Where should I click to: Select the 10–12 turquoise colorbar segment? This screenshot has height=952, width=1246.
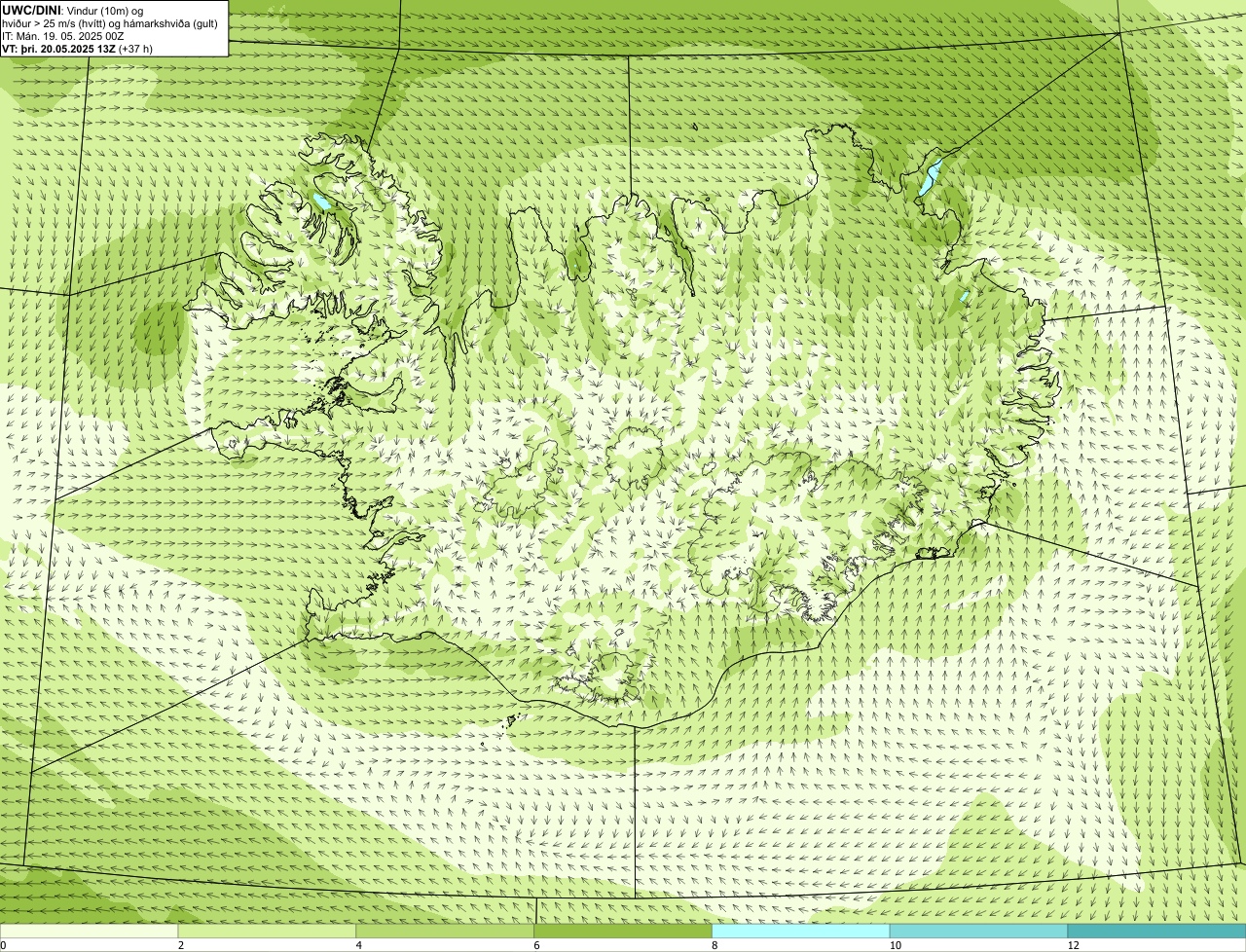click(978, 932)
